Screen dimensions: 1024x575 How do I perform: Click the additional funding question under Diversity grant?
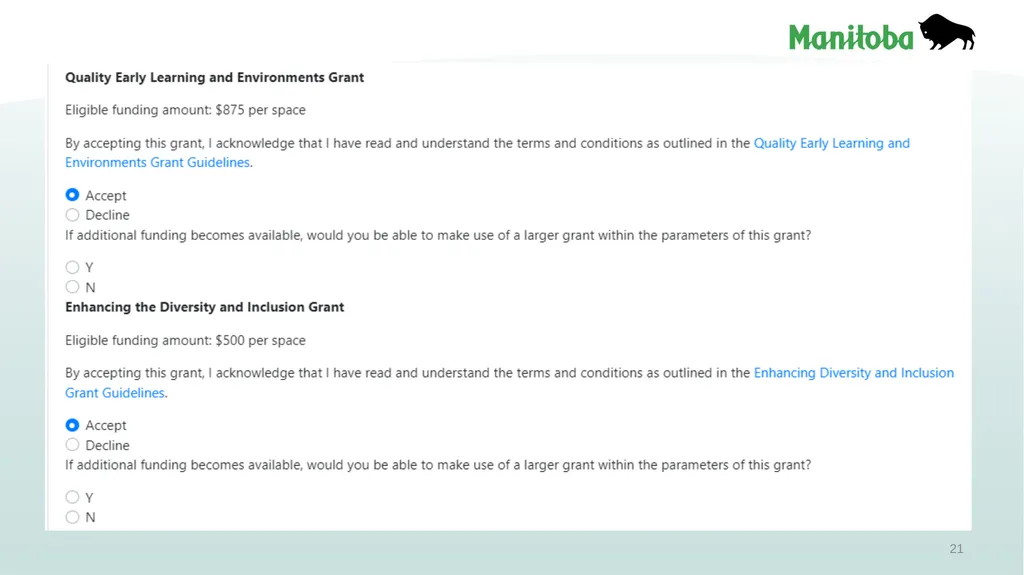click(438, 465)
